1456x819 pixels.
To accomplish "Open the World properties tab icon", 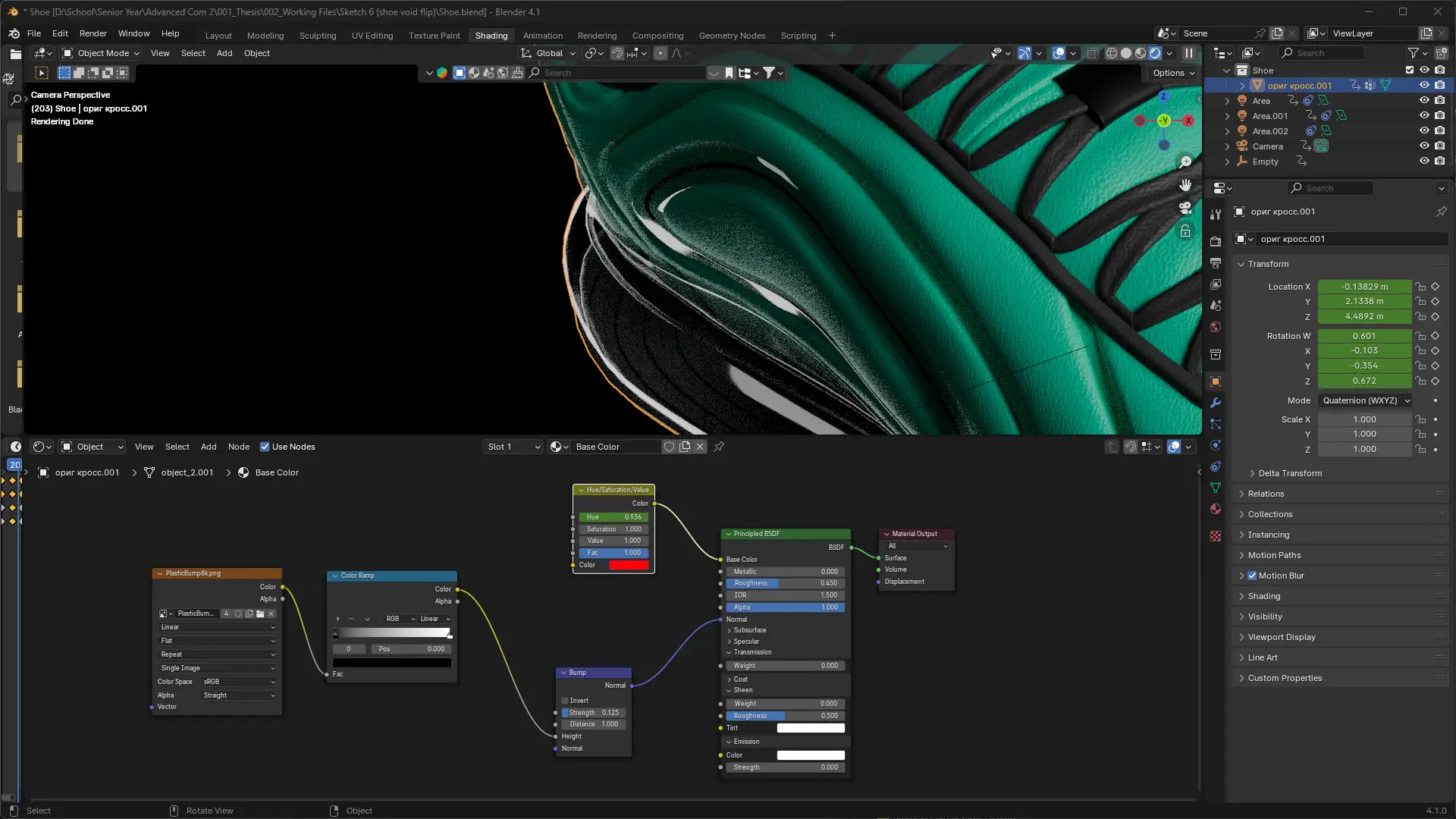I will pyautogui.click(x=1216, y=327).
